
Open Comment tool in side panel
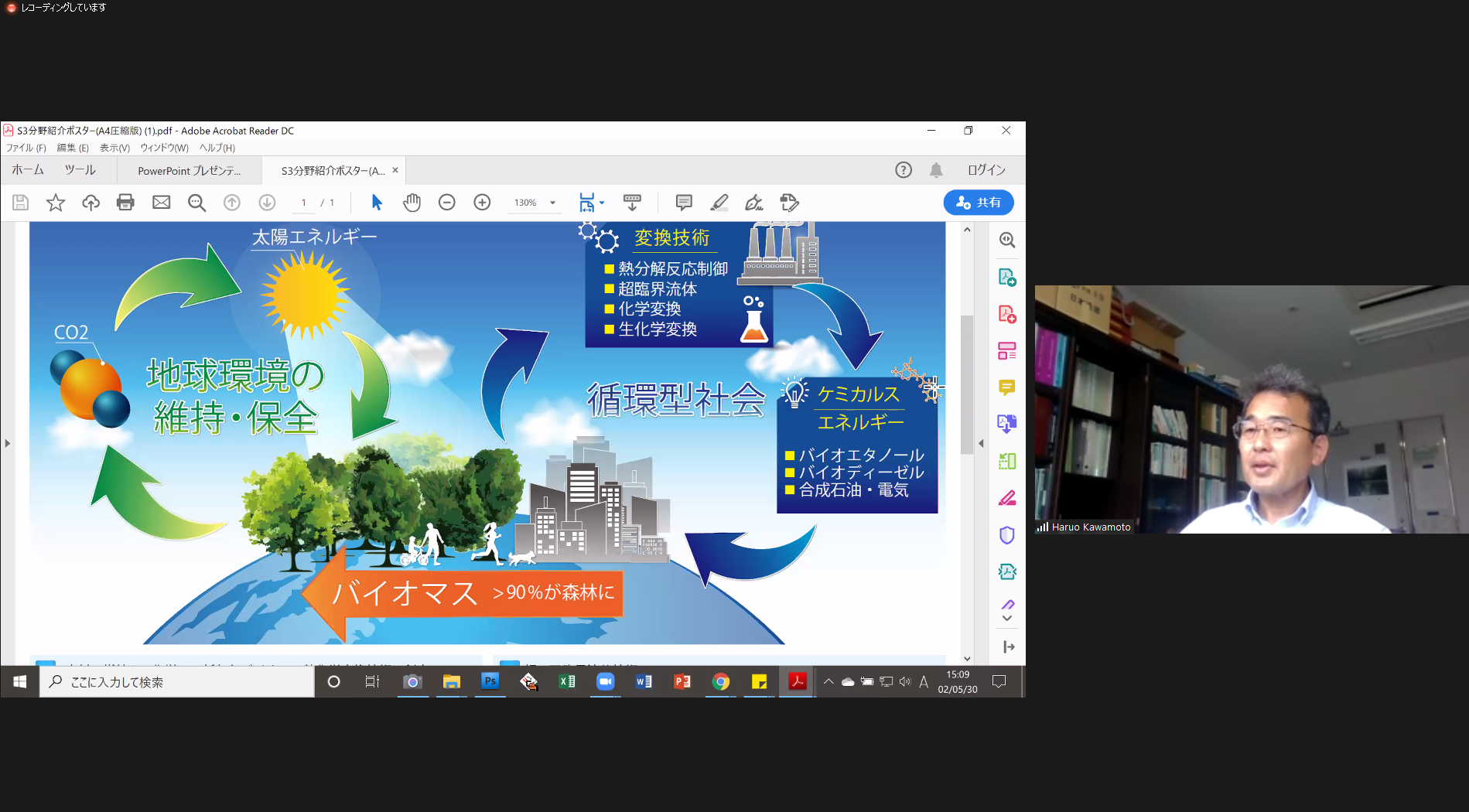[1006, 387]
